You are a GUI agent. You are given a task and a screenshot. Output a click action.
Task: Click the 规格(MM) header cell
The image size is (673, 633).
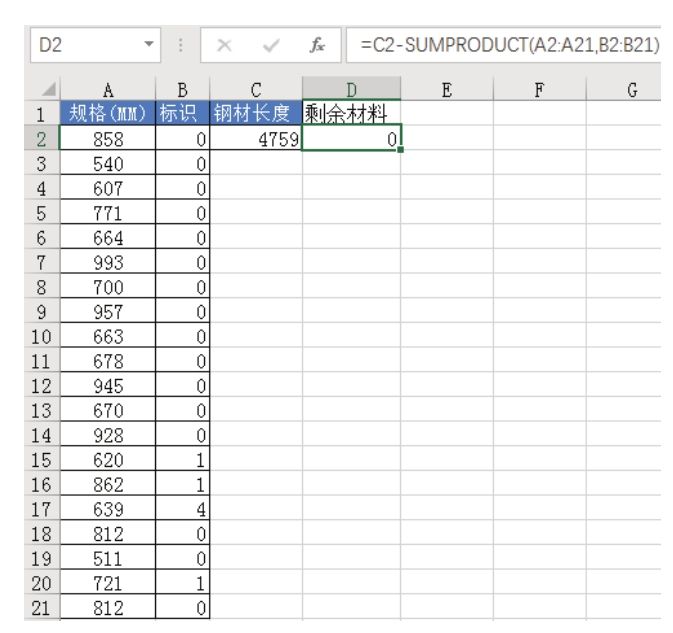(x=107, y=108)
